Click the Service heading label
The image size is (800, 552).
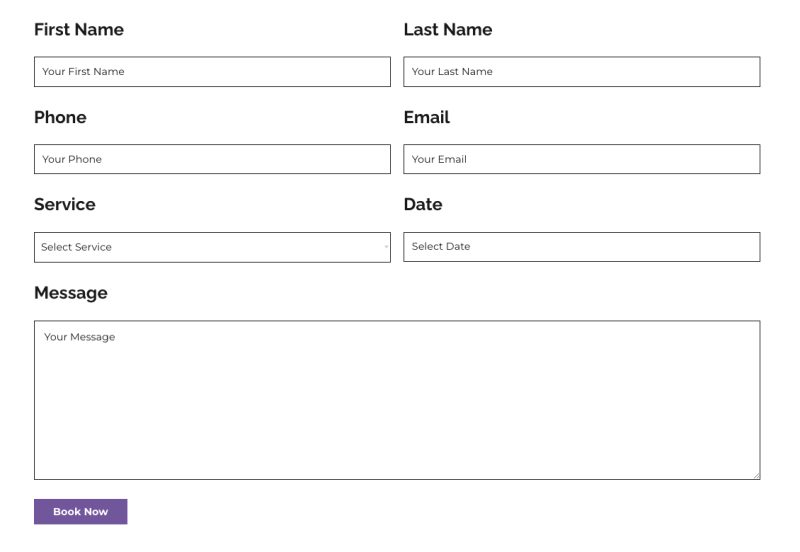click(x=65, y=204)
